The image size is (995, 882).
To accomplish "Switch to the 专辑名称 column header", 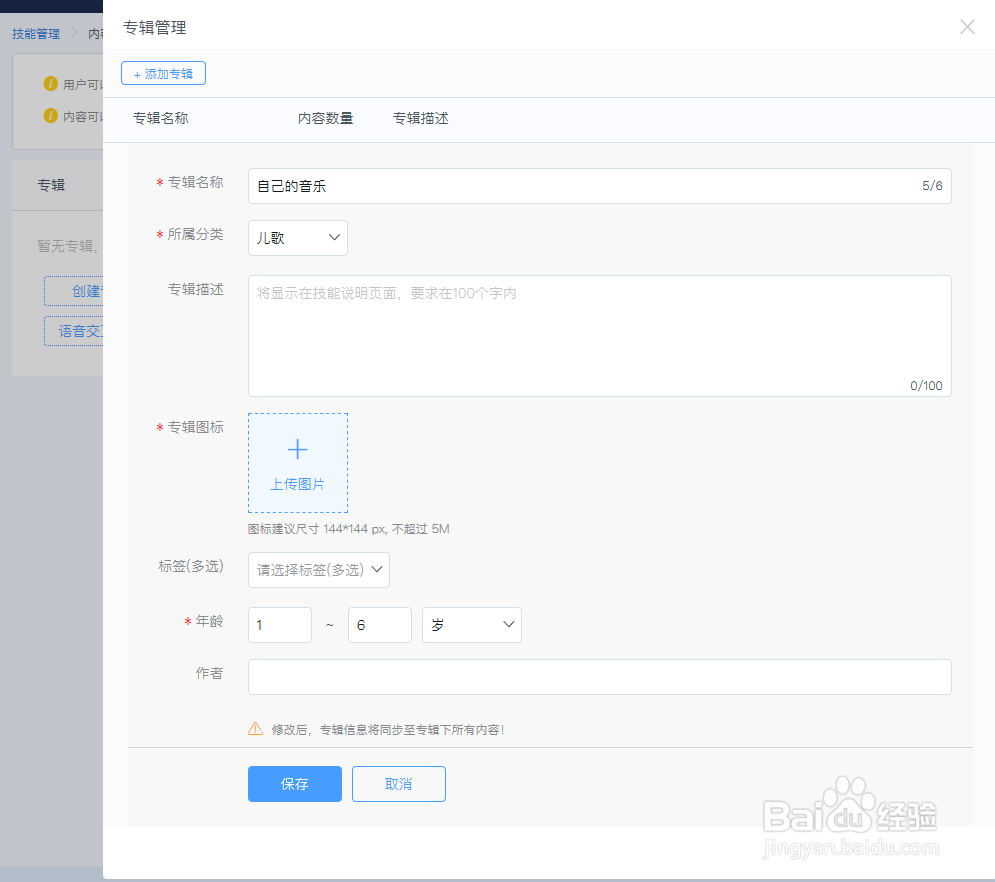I will (x=159, y=118).
